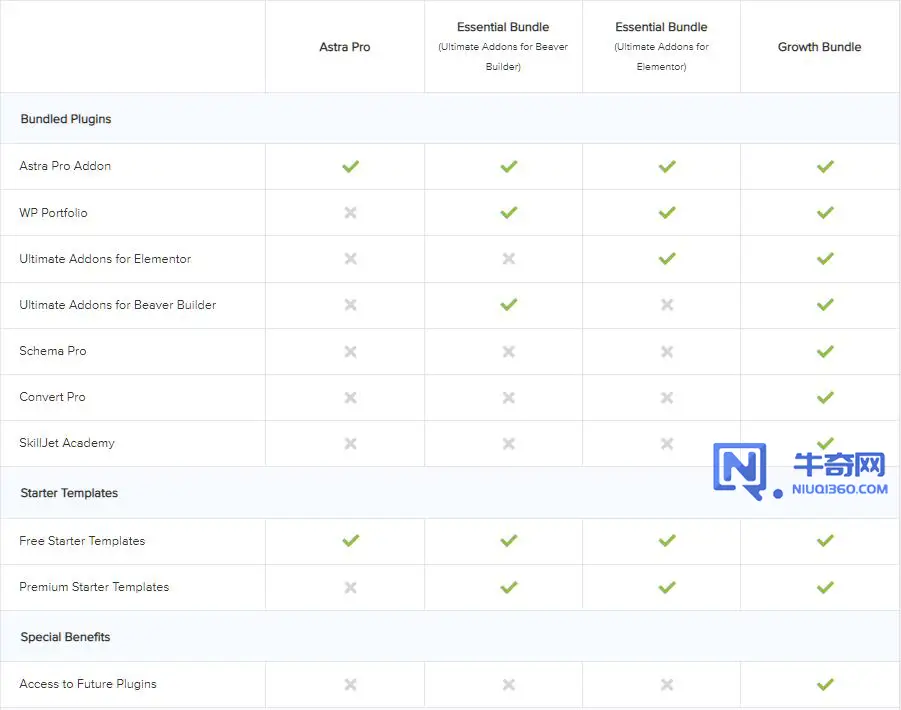Select the "Growth Bundle" column header
The image size is (901, 710).
819,47
